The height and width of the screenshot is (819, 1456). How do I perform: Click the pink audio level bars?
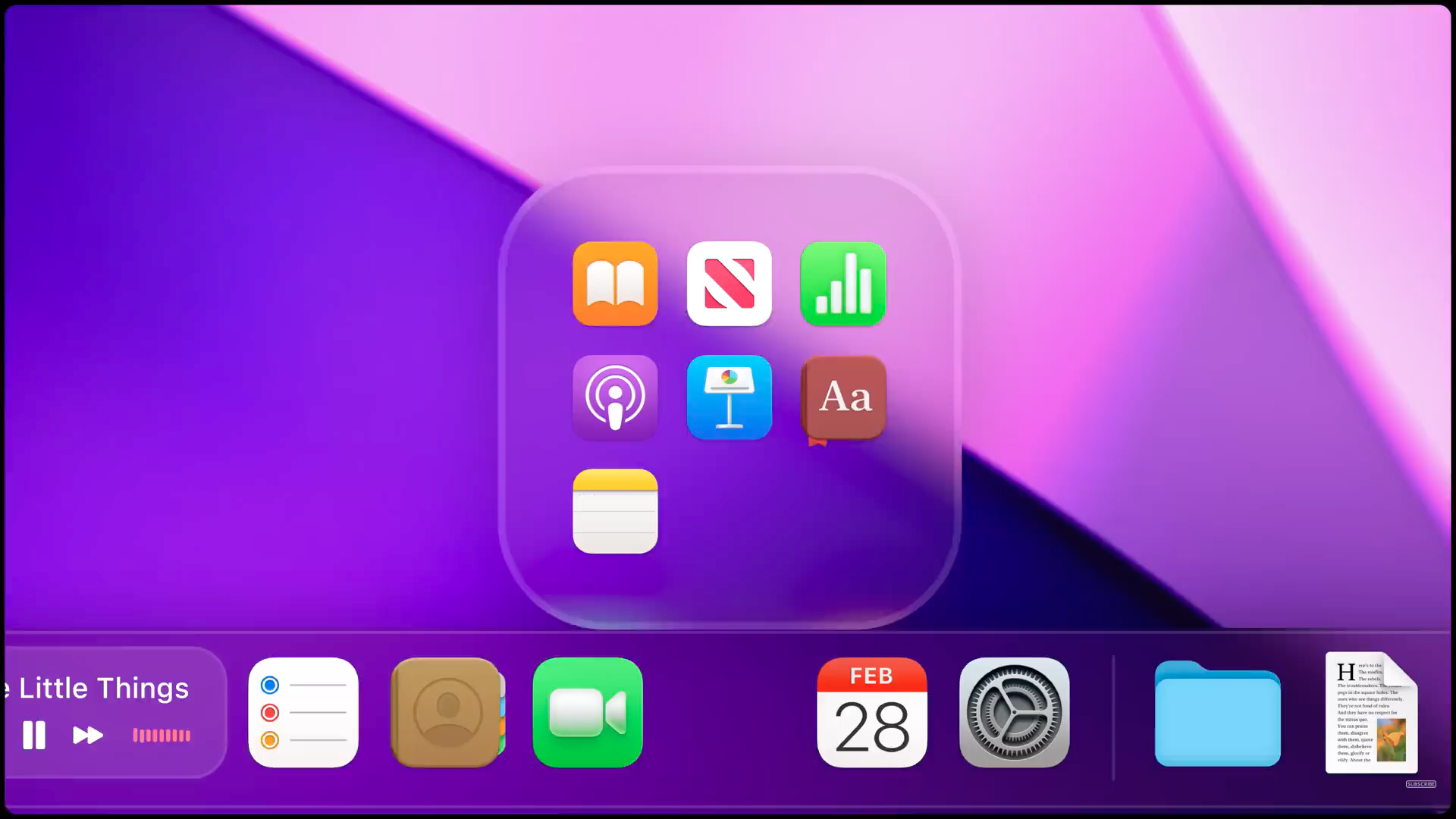[162, 735]
